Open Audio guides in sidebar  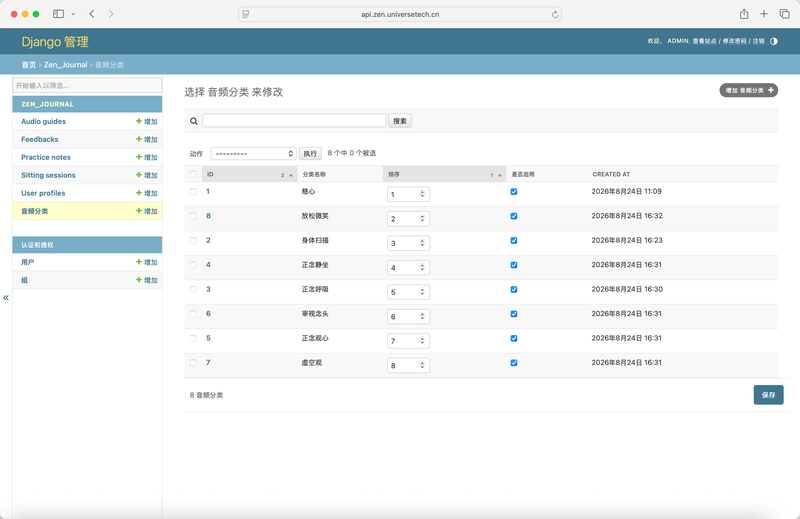coord(43,121)
